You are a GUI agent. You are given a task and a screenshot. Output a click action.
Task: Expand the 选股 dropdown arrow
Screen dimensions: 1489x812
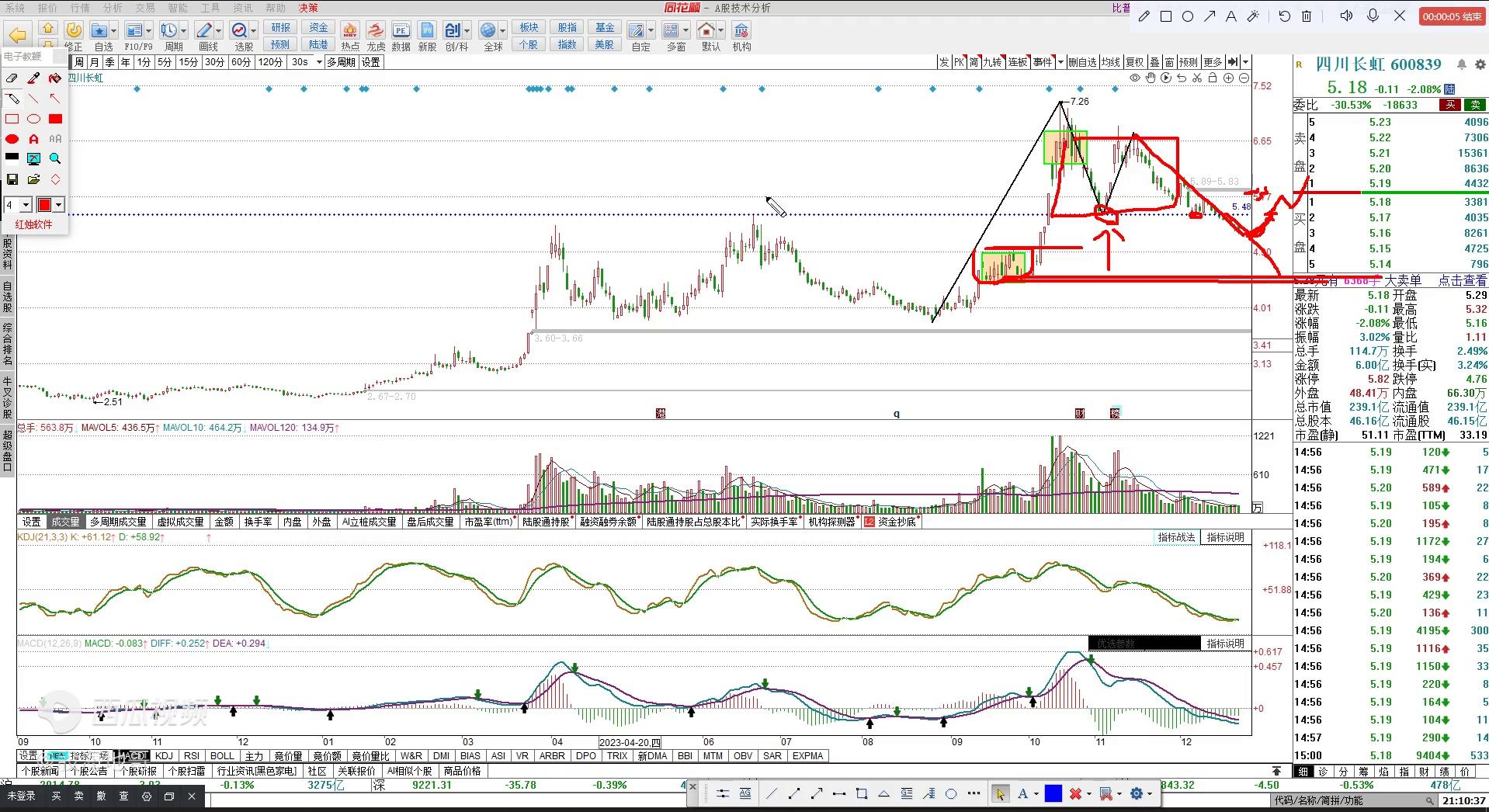click(254, 31)
